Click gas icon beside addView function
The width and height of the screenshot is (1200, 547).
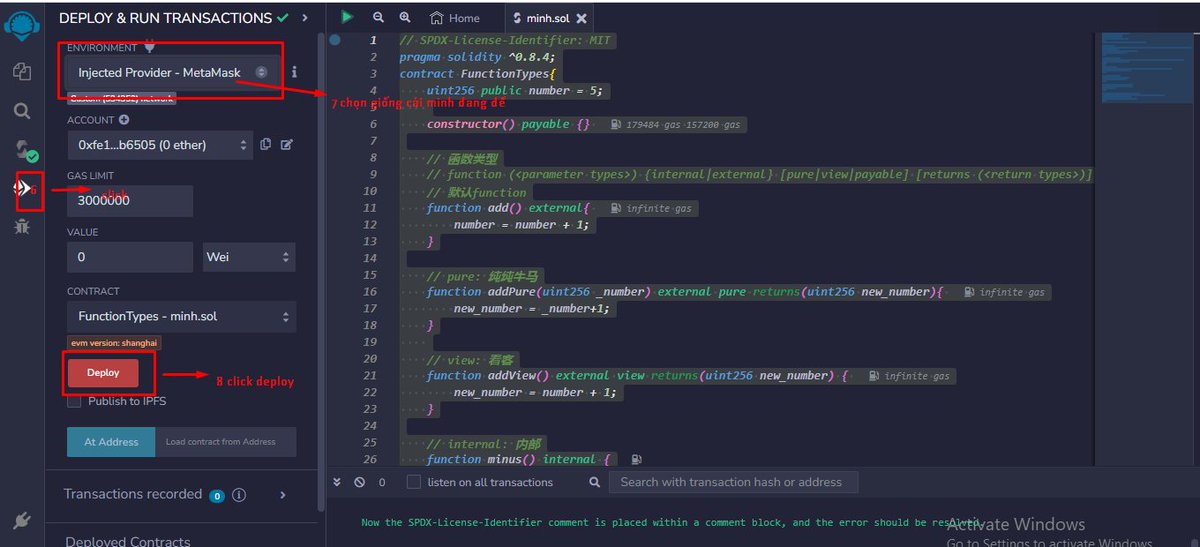pos(873,376)
